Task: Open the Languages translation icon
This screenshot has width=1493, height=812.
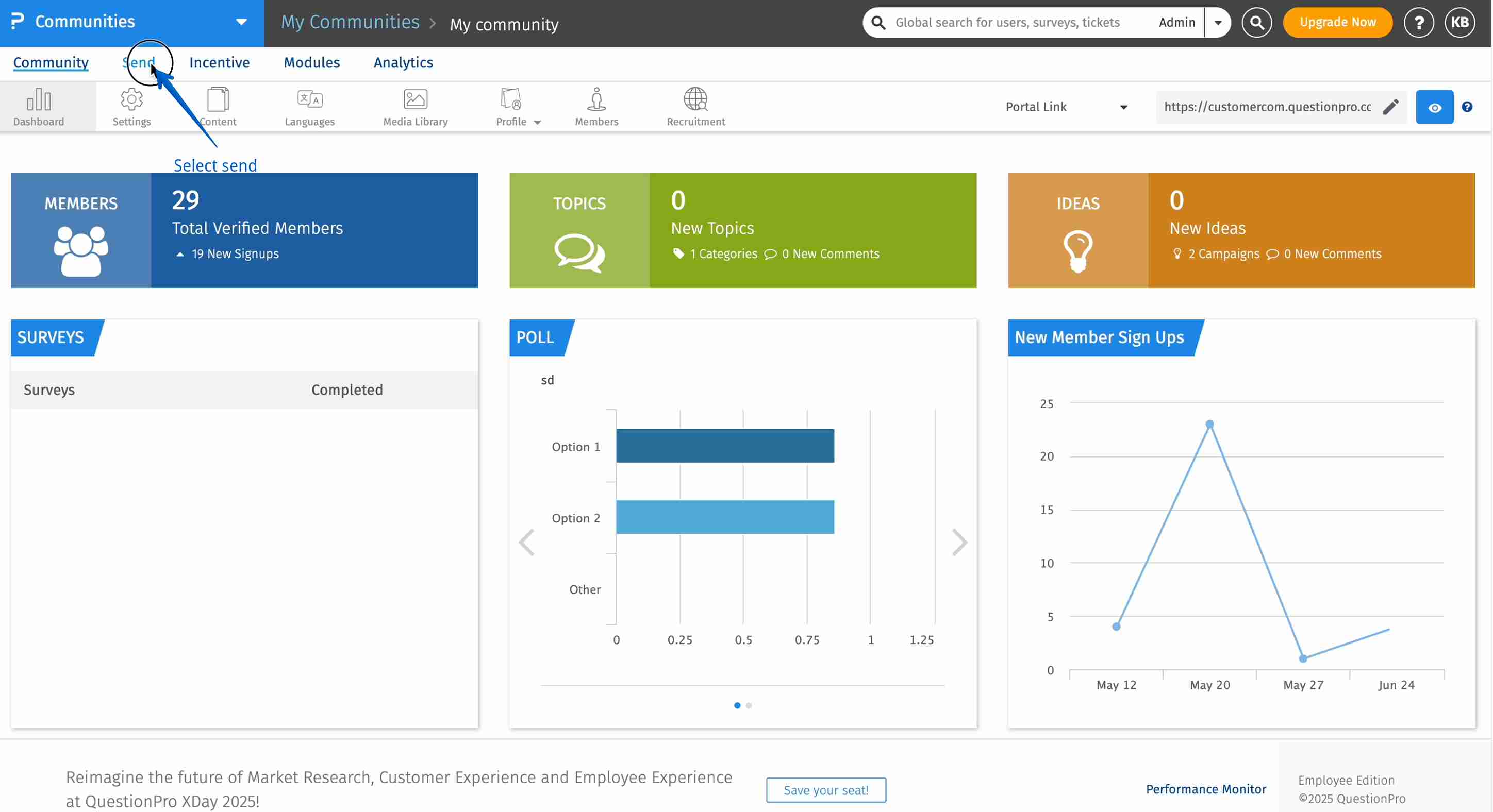Action: click(x=309, y=99)
